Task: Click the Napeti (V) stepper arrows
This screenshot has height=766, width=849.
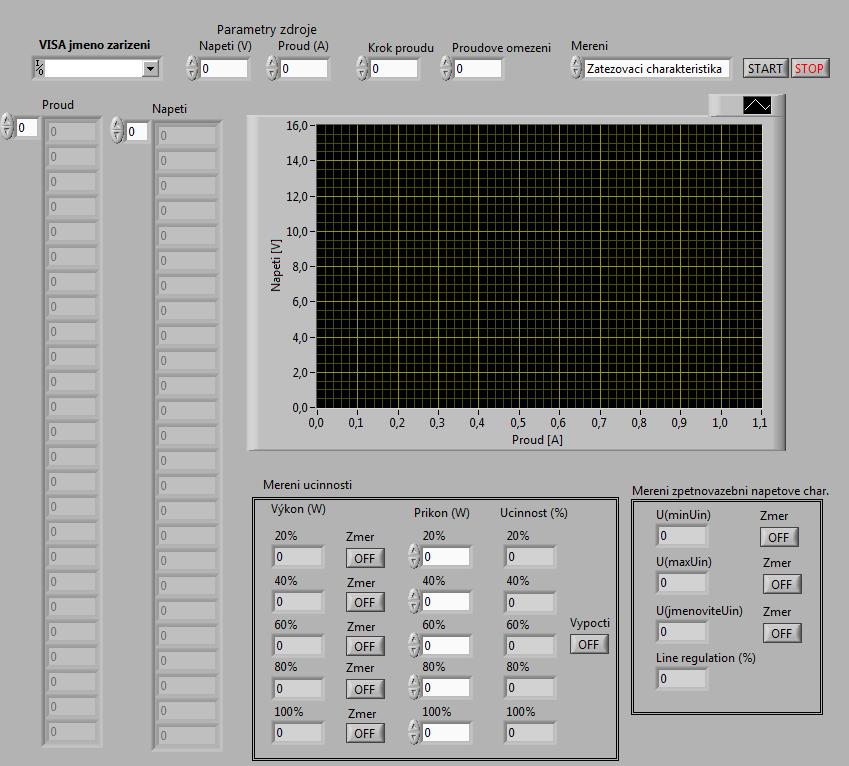Action: tap(192, 68)
